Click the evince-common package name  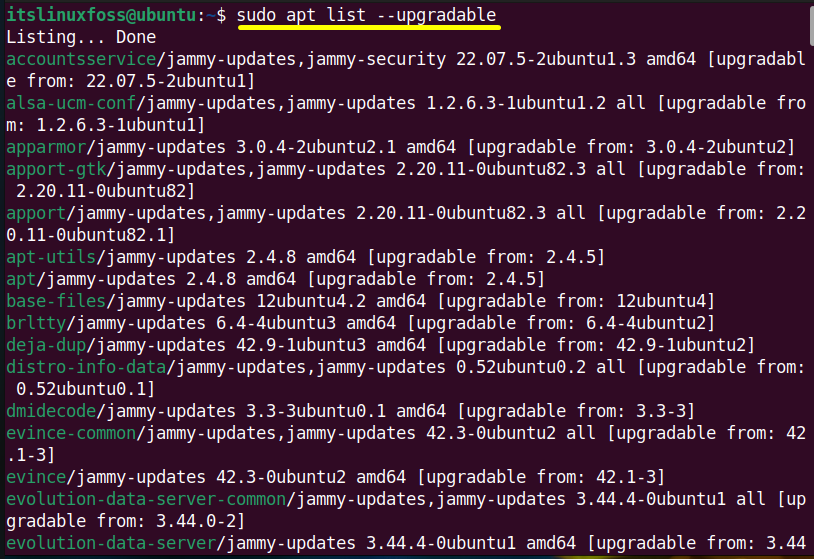[x=71, y=433]
